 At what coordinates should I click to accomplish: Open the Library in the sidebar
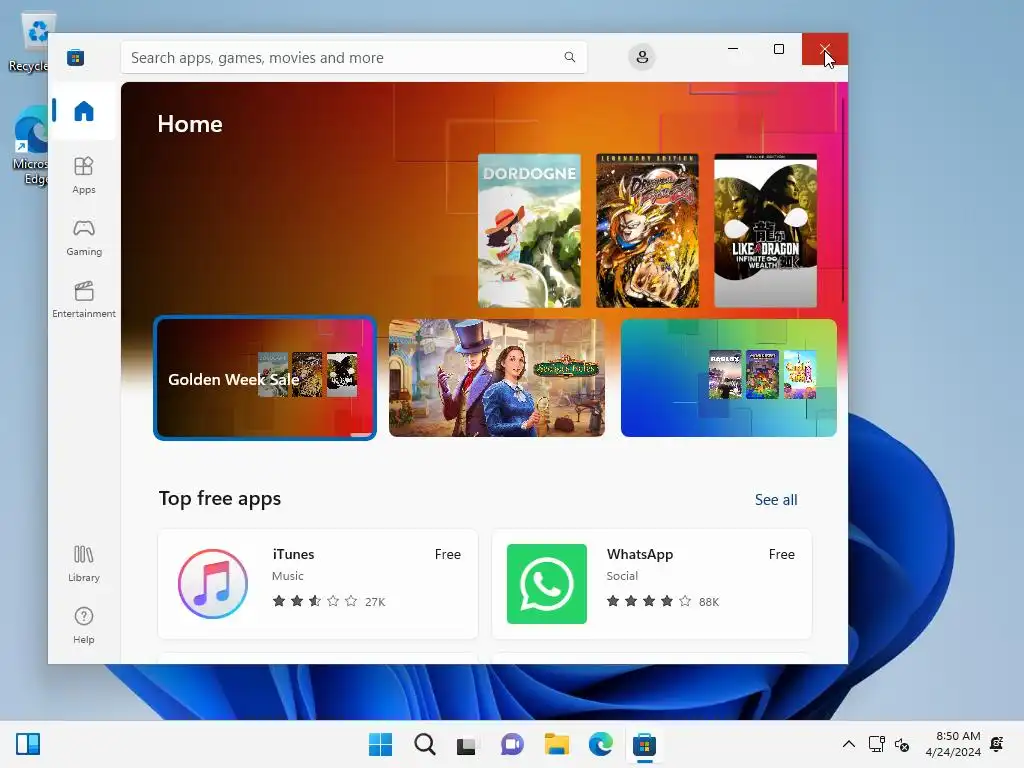pos(84,563)
